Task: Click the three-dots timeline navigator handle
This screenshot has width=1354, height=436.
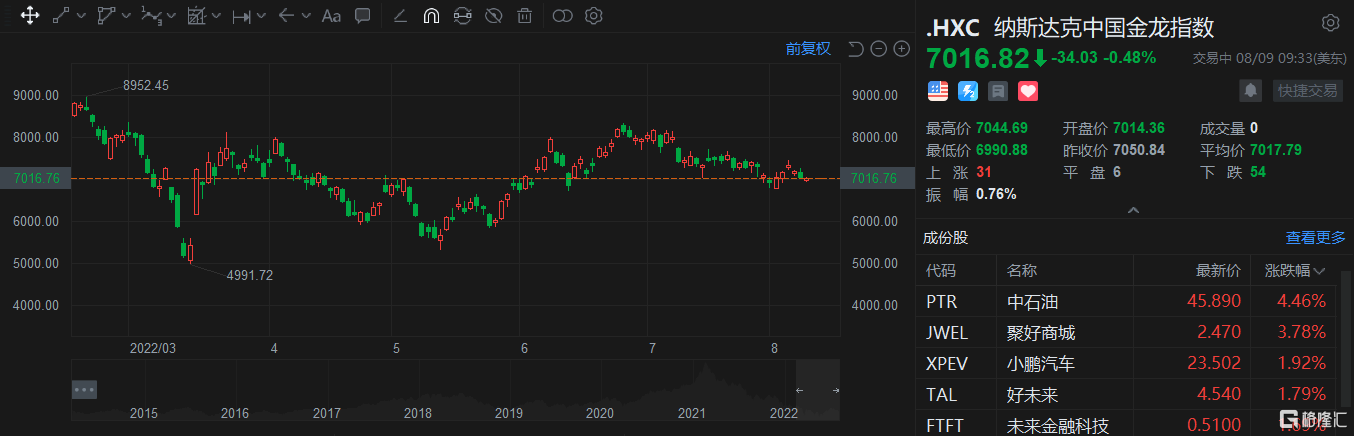Action: coord(84,389)
